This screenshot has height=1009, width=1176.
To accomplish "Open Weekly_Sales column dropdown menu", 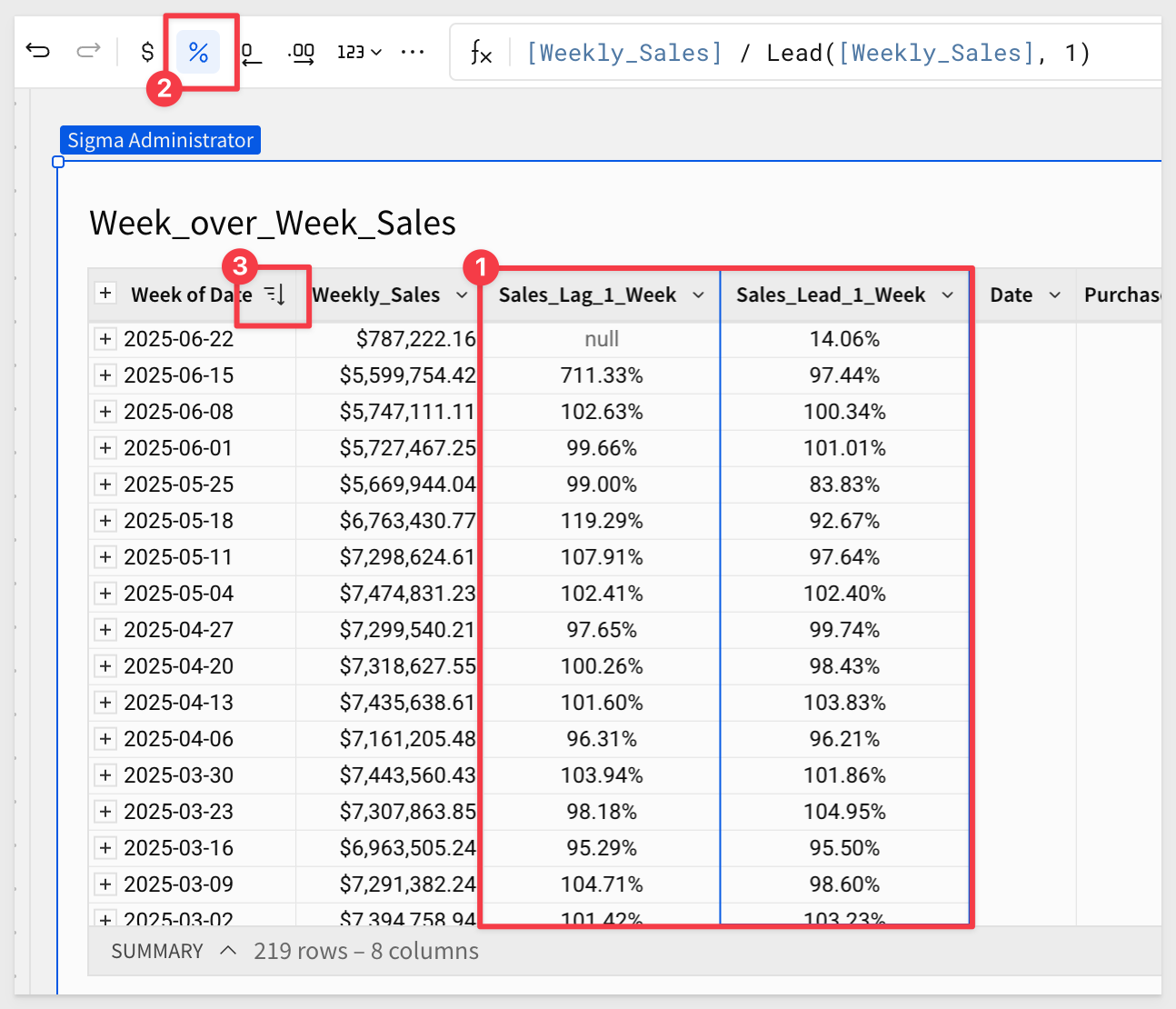I will pyautogui.click(x=462, y=295).
